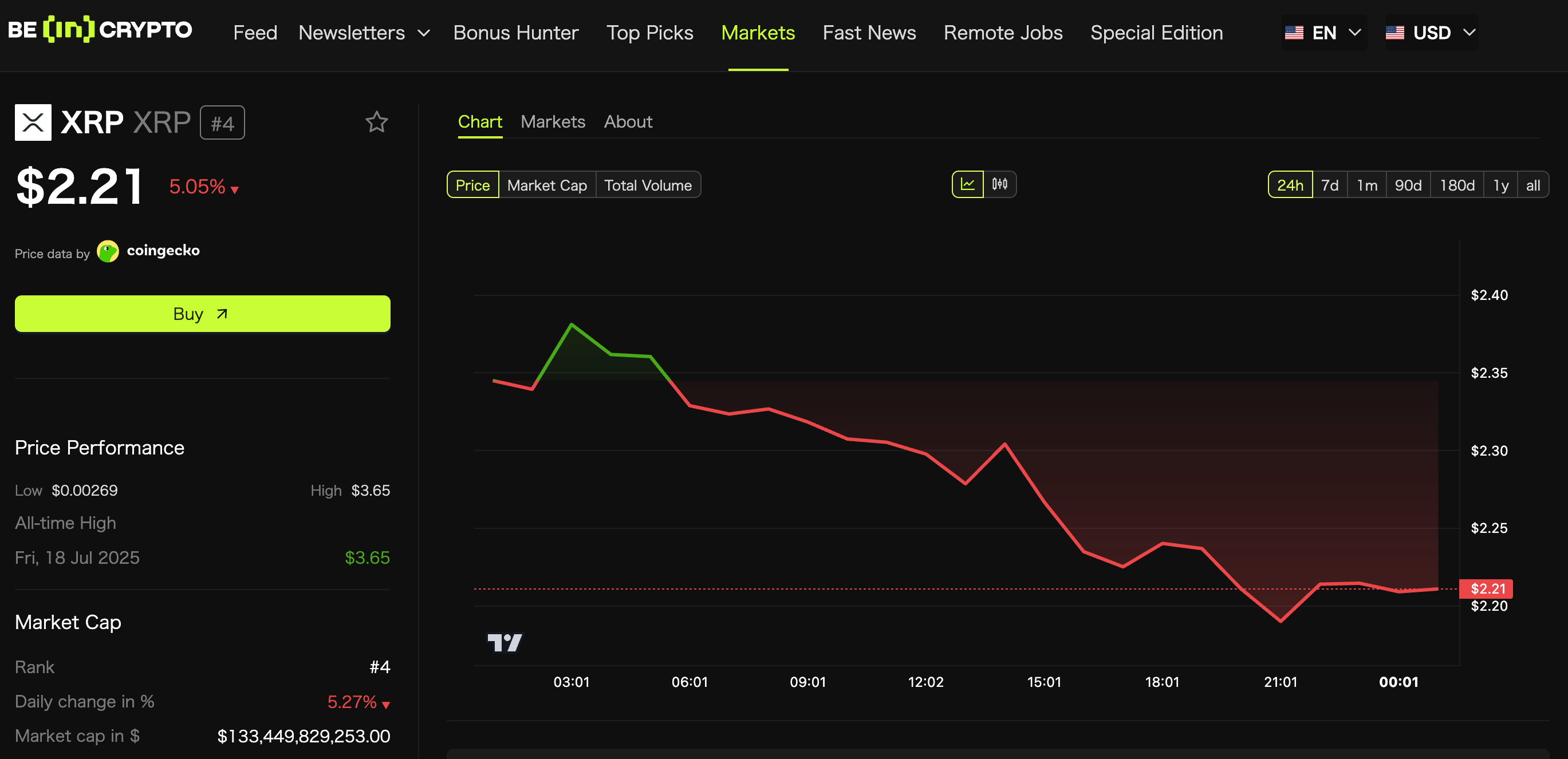The height and width of the screenshot is (759, 1568).
Task: Add XRP to favorites with star icon
Action: pos(376,122)
